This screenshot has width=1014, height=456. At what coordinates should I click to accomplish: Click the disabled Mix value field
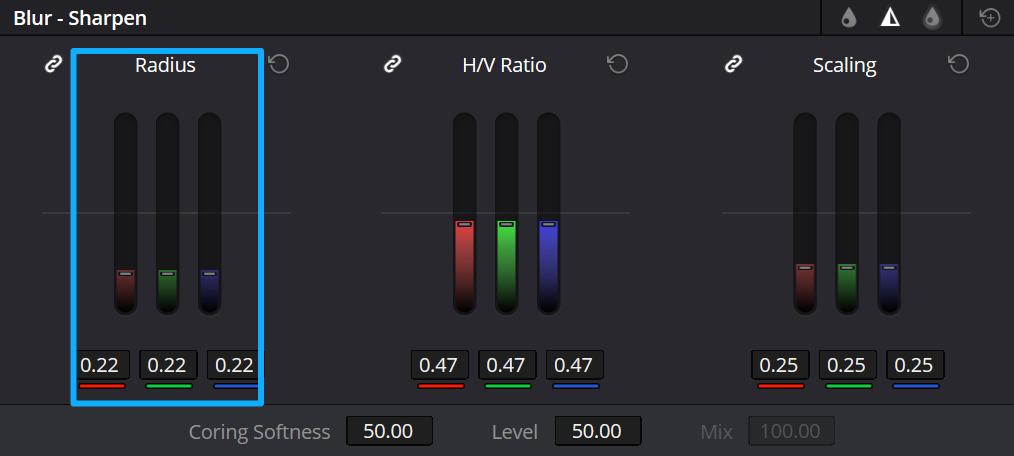pos(792,431)
